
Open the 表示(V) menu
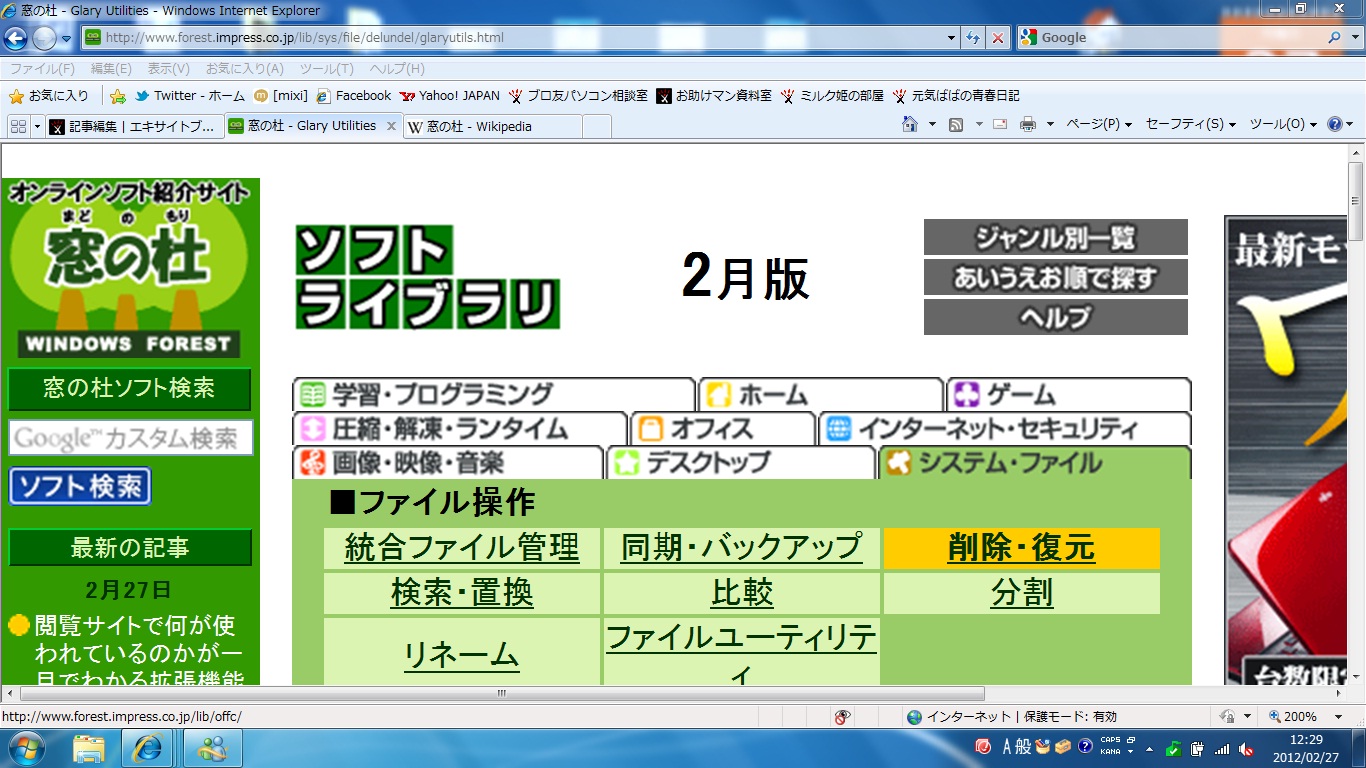click(x=169, y=69)
